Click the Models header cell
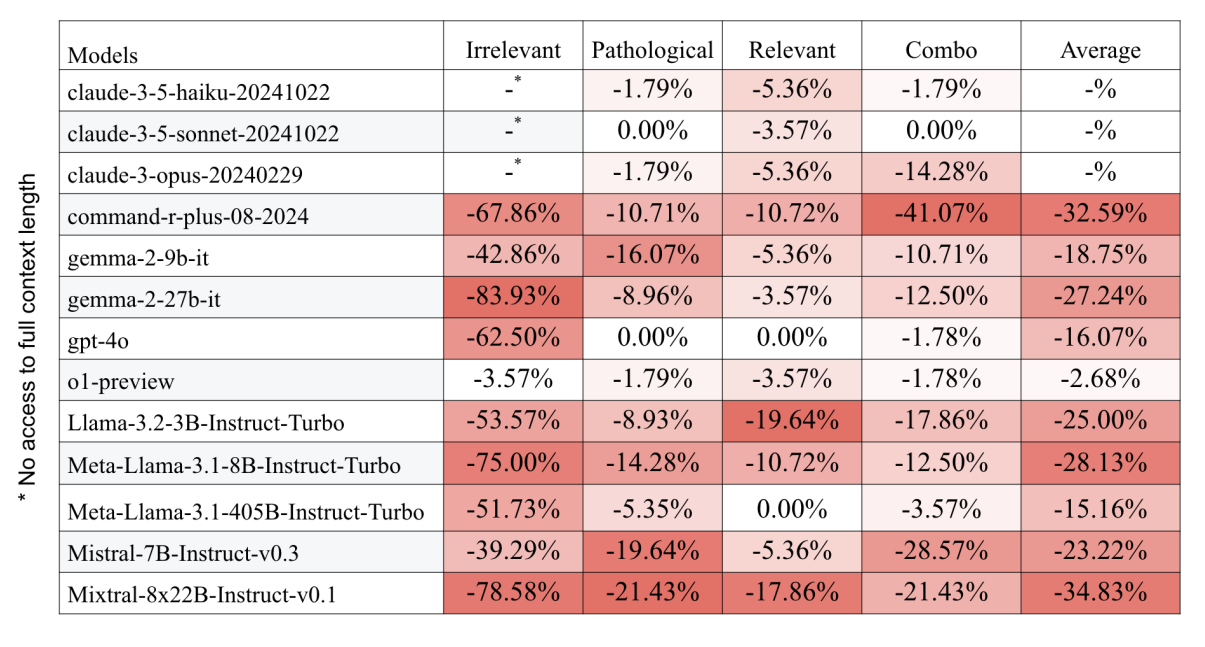This screenshot has width=1205, height=647. pos(103,55)
